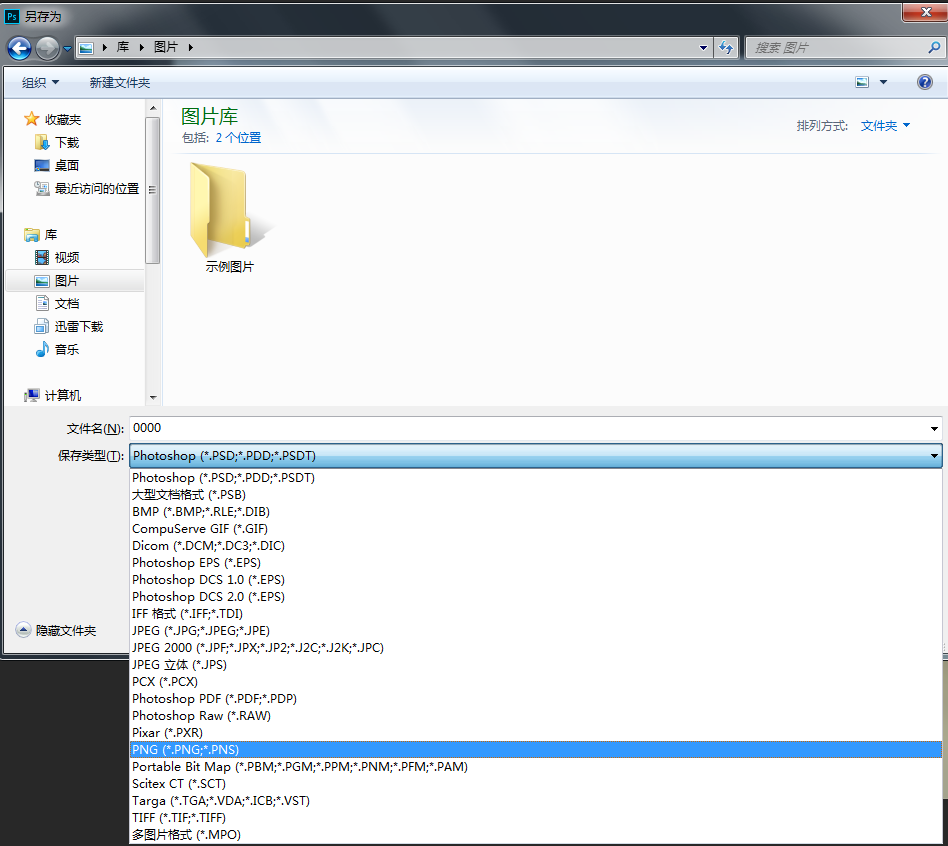Screen dimensions: 948x846
Task: Expand arrow after 图片 in breadcrumb
Action: tap(190, 47)
